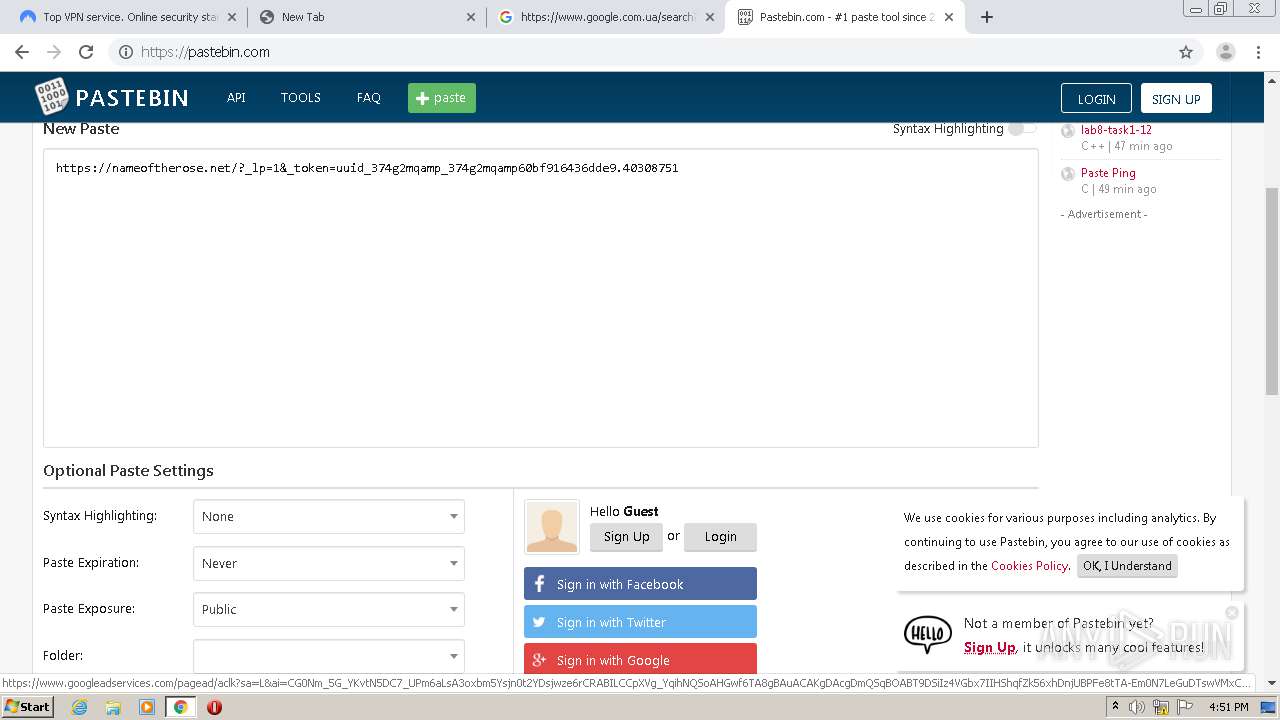
Task: Open media player from the taskbar
Action: click(147, 707)
